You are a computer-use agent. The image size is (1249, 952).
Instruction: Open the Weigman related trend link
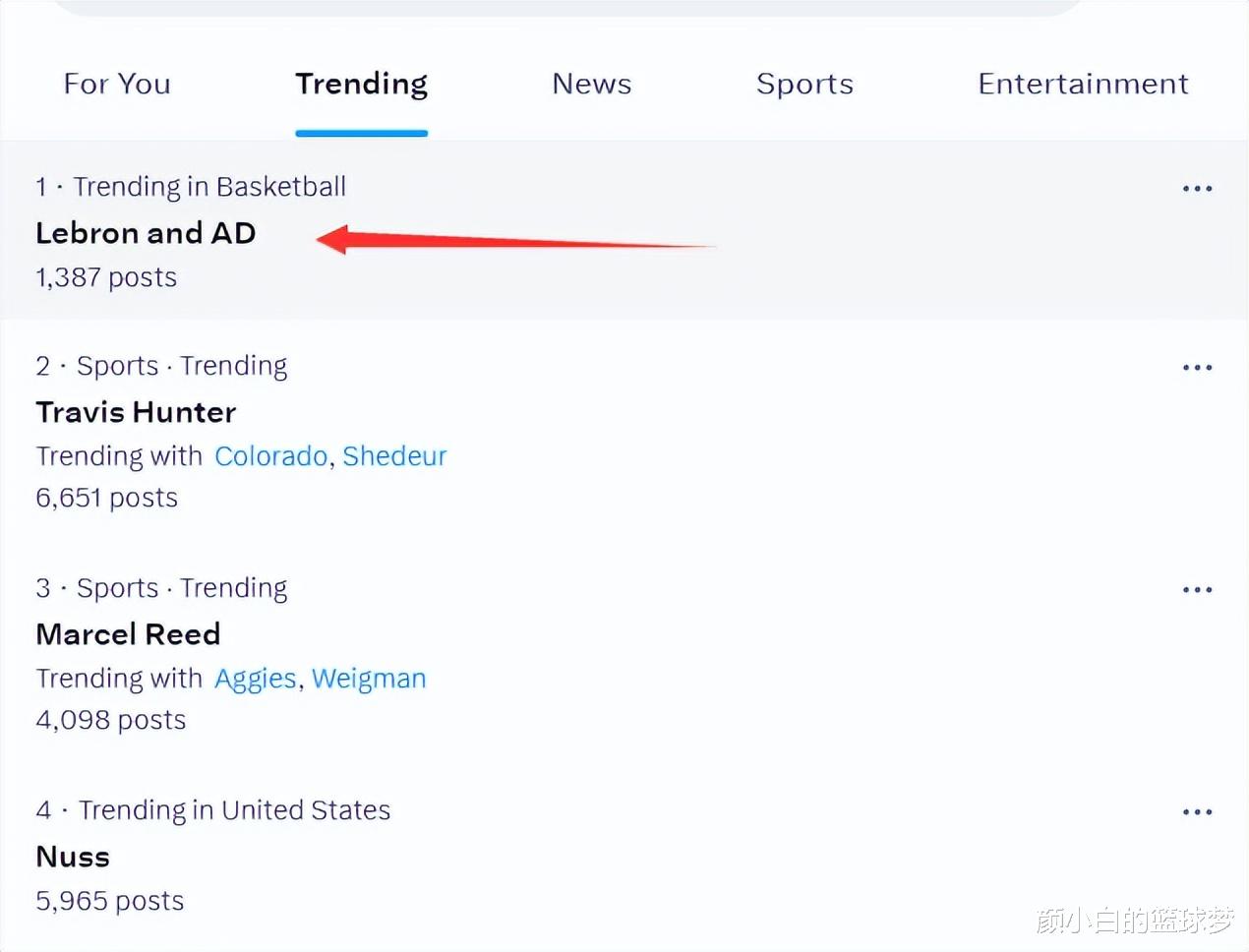[369, 679]
